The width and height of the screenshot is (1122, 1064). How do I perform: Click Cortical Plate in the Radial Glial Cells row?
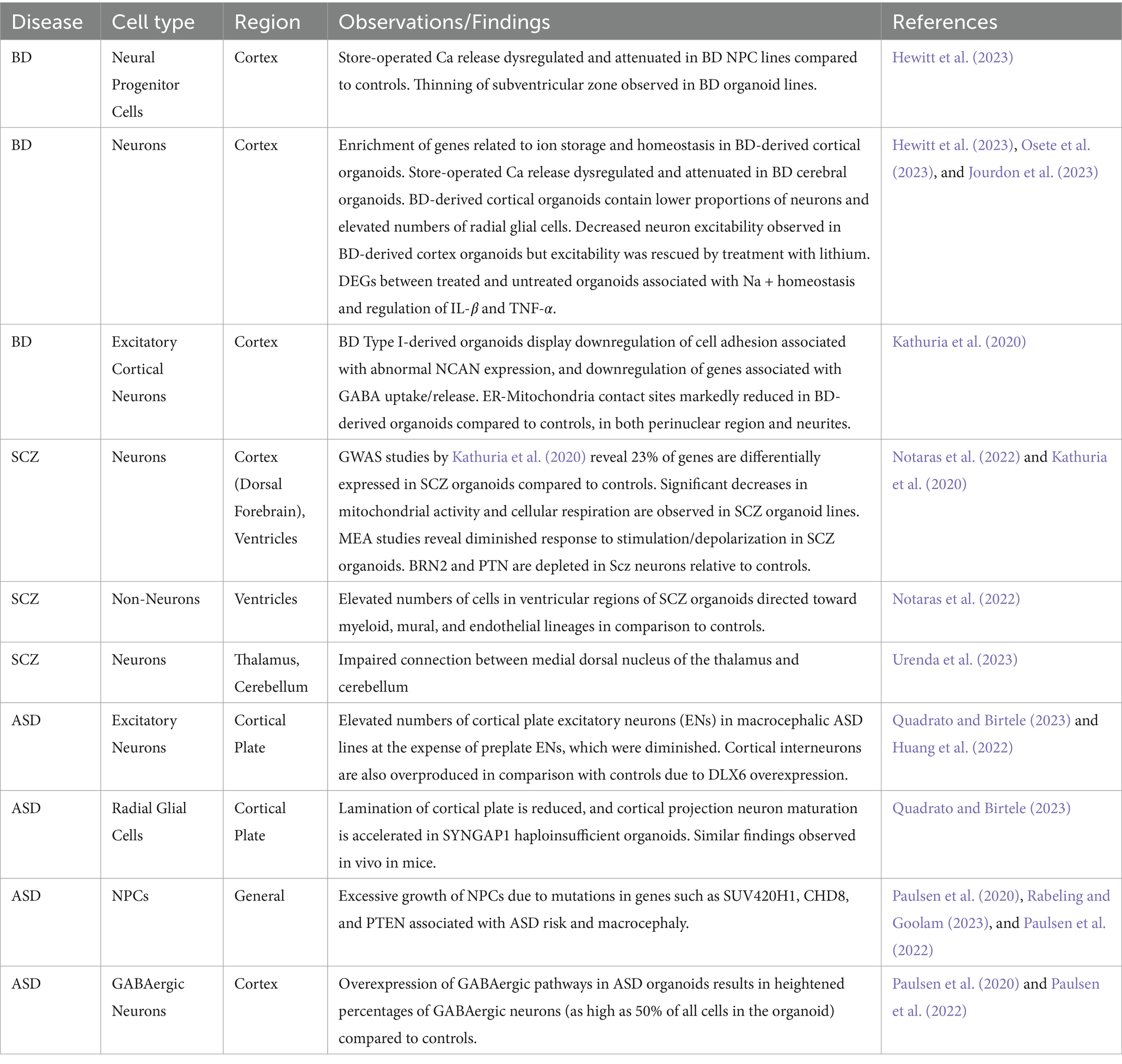click(x=260, y=822)
